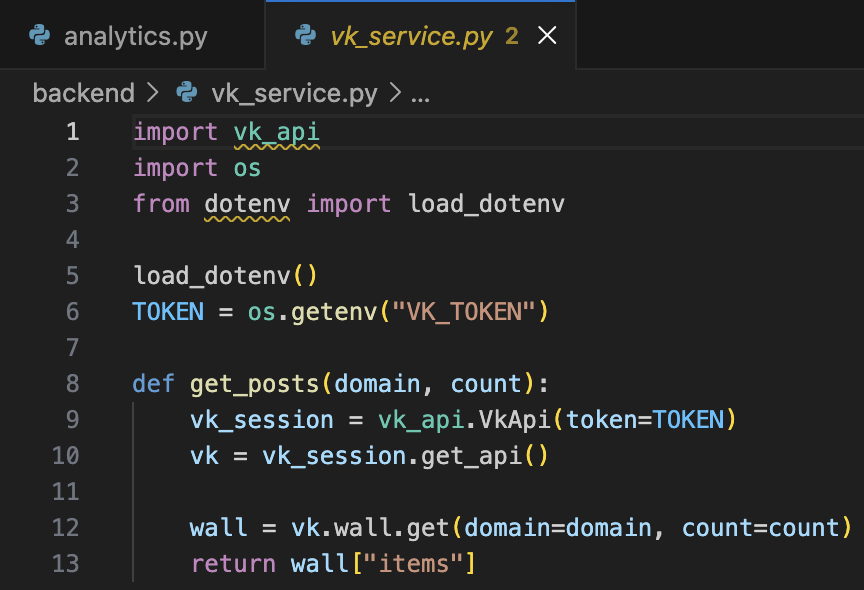Select line 1 via its line number
Image resolution: width=864 pixels, height=590 pixels.
[x=72, y=132]
